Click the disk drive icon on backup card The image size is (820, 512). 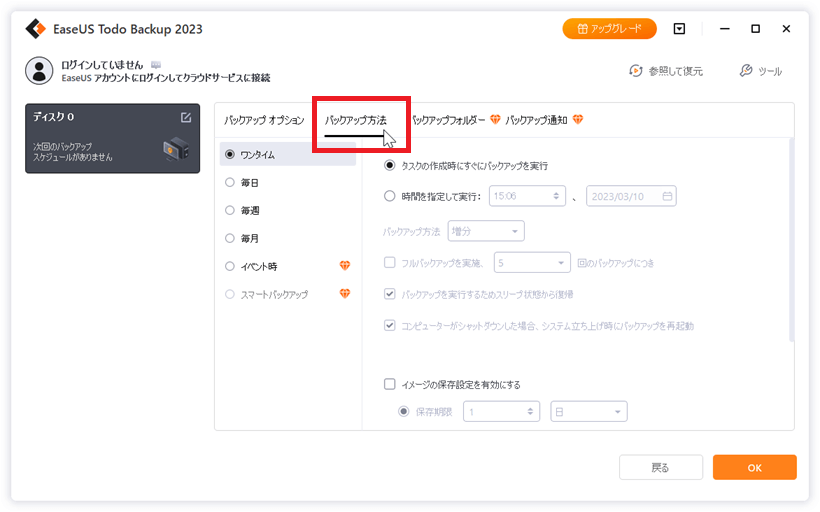(176, 149)
